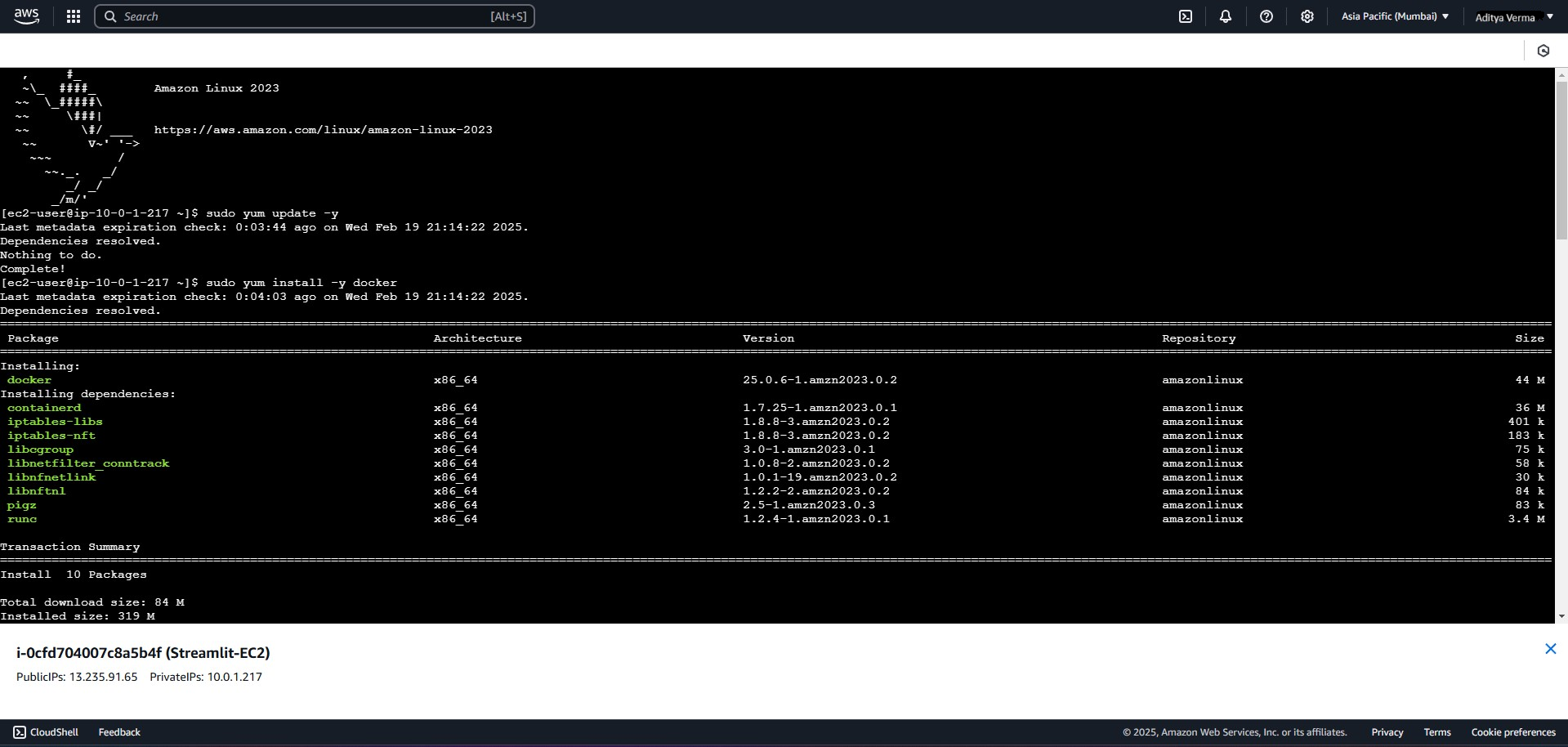Click the 'Installed size: 319 M' line
This screenshot has width=1568, height=747.
click(78, 616)
